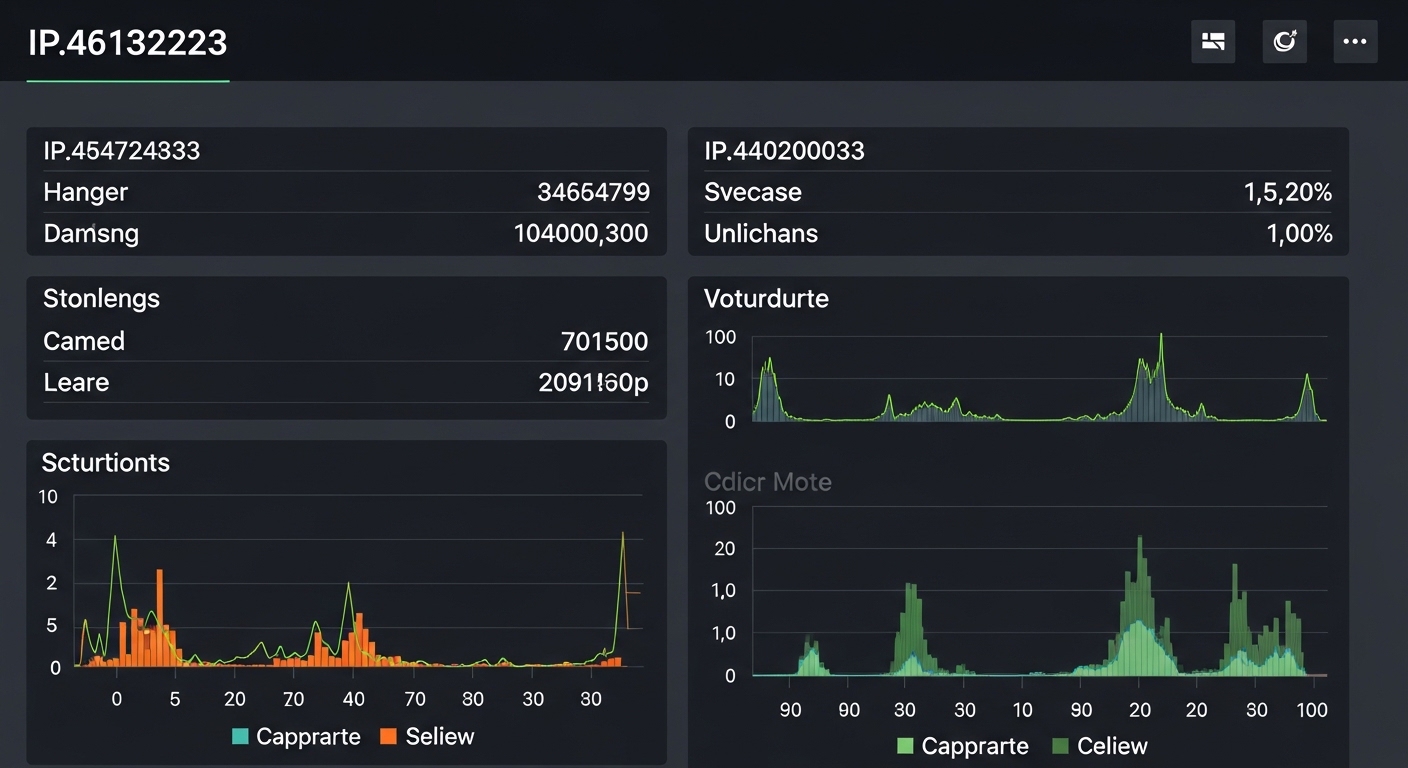1408x768 pixels.
Task: Click the dark green Celiew swatch
Action: tap(1061, 746)
